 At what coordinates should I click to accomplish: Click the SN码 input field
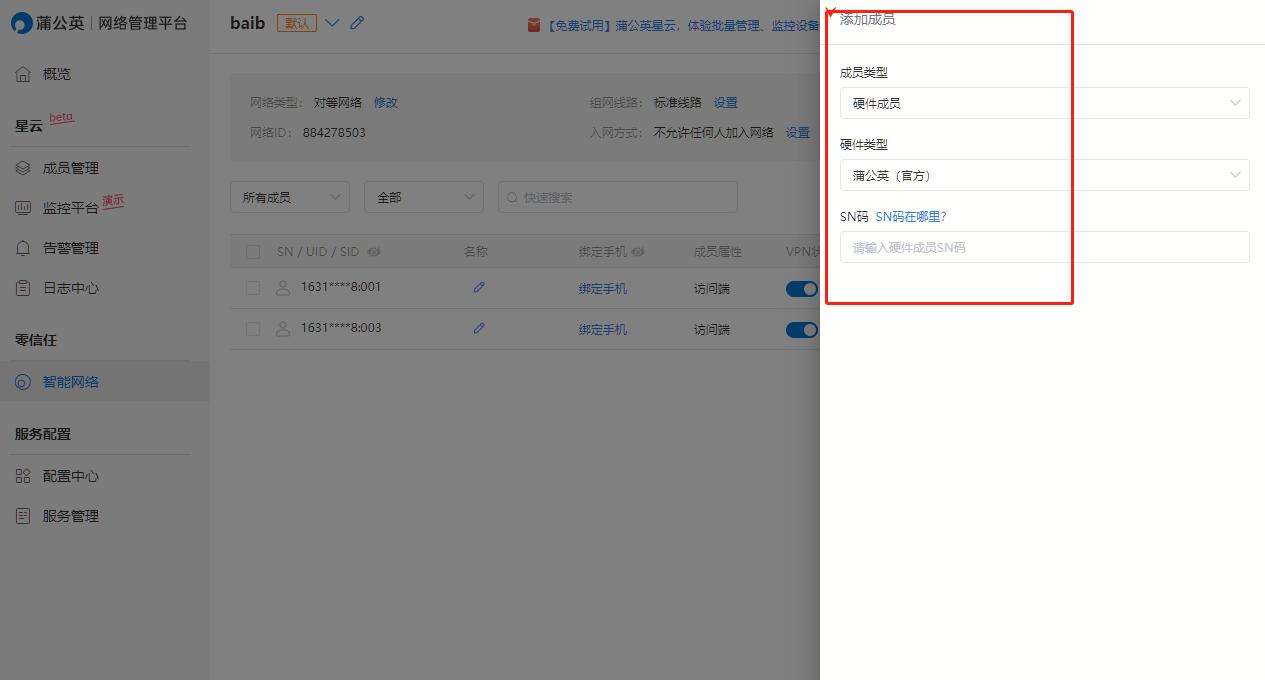pyautogui.click(x=1044, y=247)
